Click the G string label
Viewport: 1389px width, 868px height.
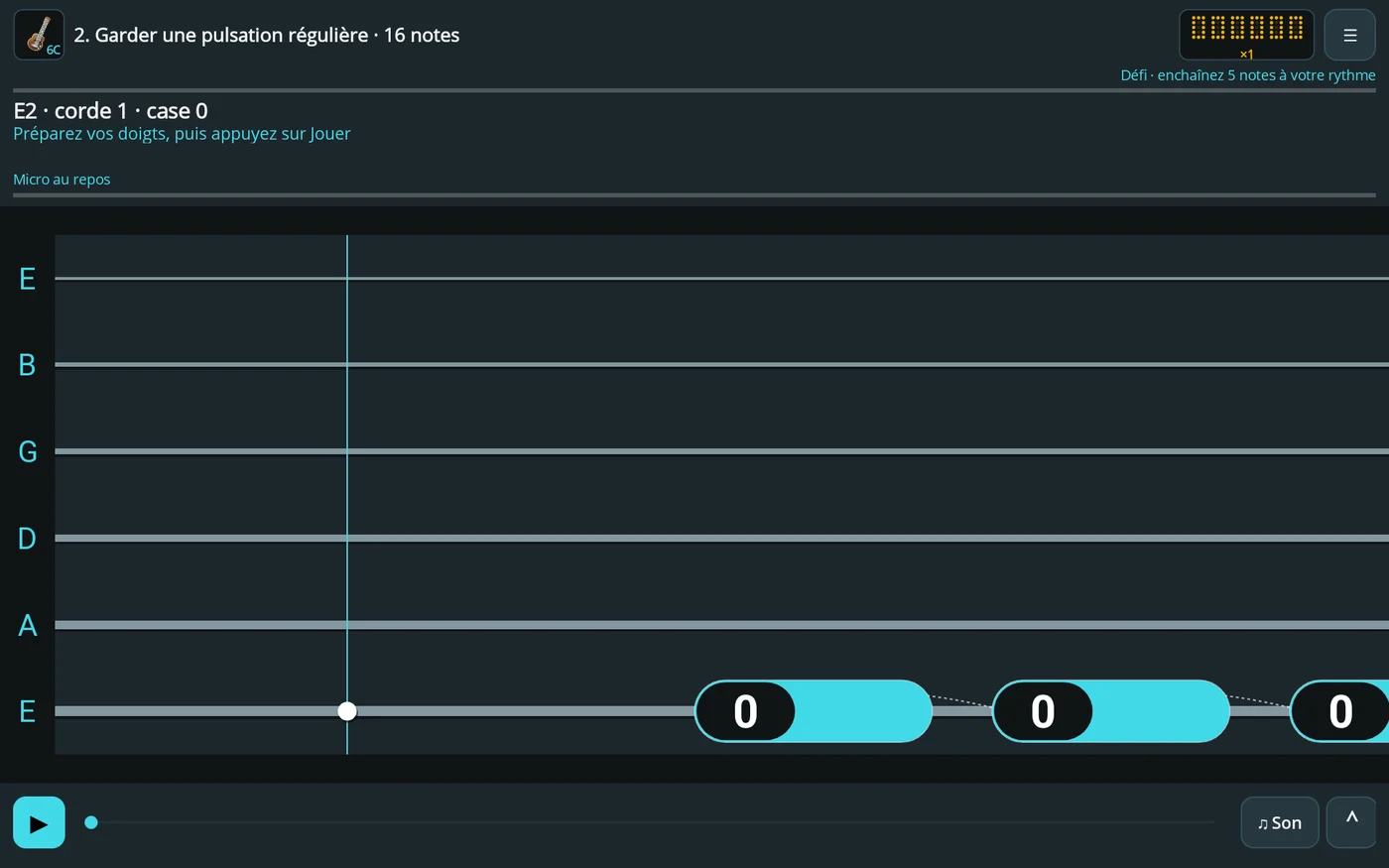tap(28, 451)
